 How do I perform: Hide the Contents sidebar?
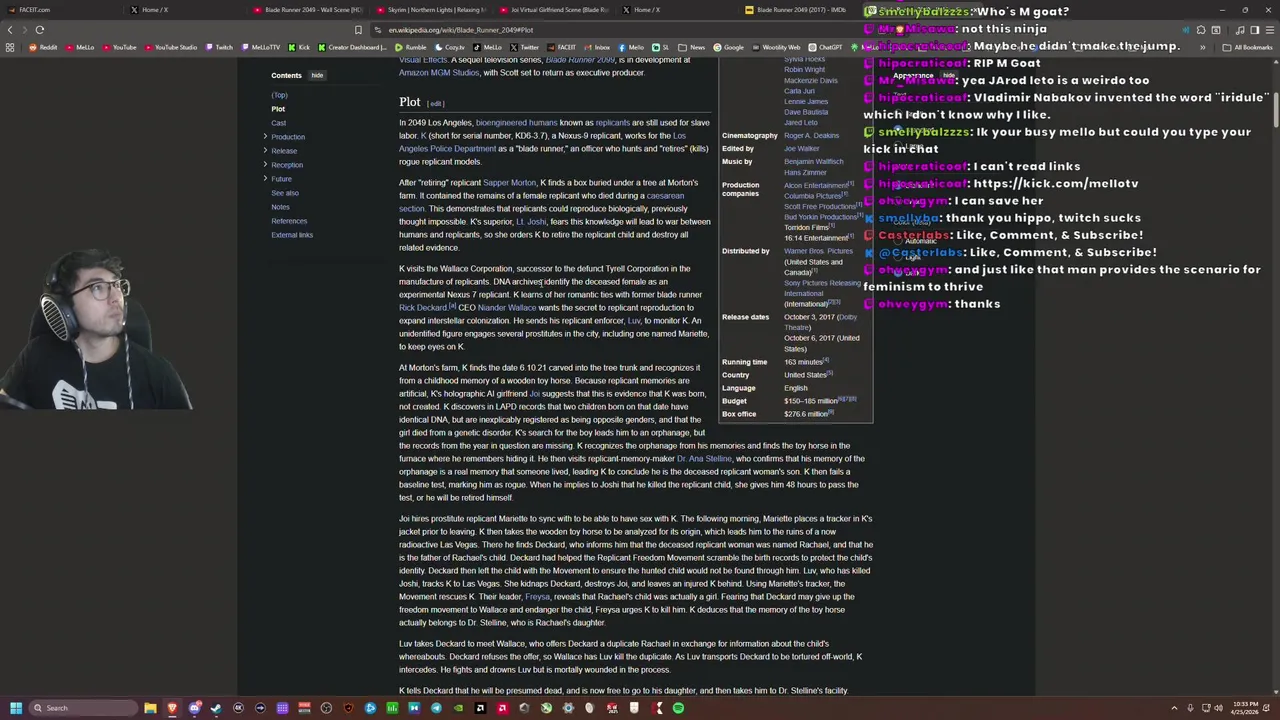316,75
